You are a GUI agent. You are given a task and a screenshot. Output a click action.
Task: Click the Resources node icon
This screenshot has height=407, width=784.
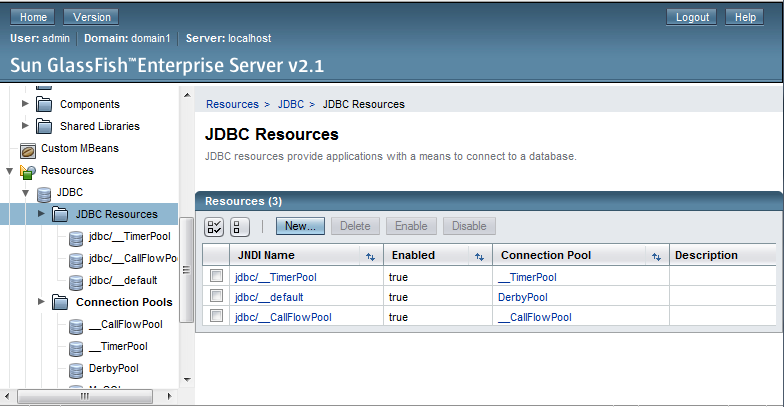(28, 172)
